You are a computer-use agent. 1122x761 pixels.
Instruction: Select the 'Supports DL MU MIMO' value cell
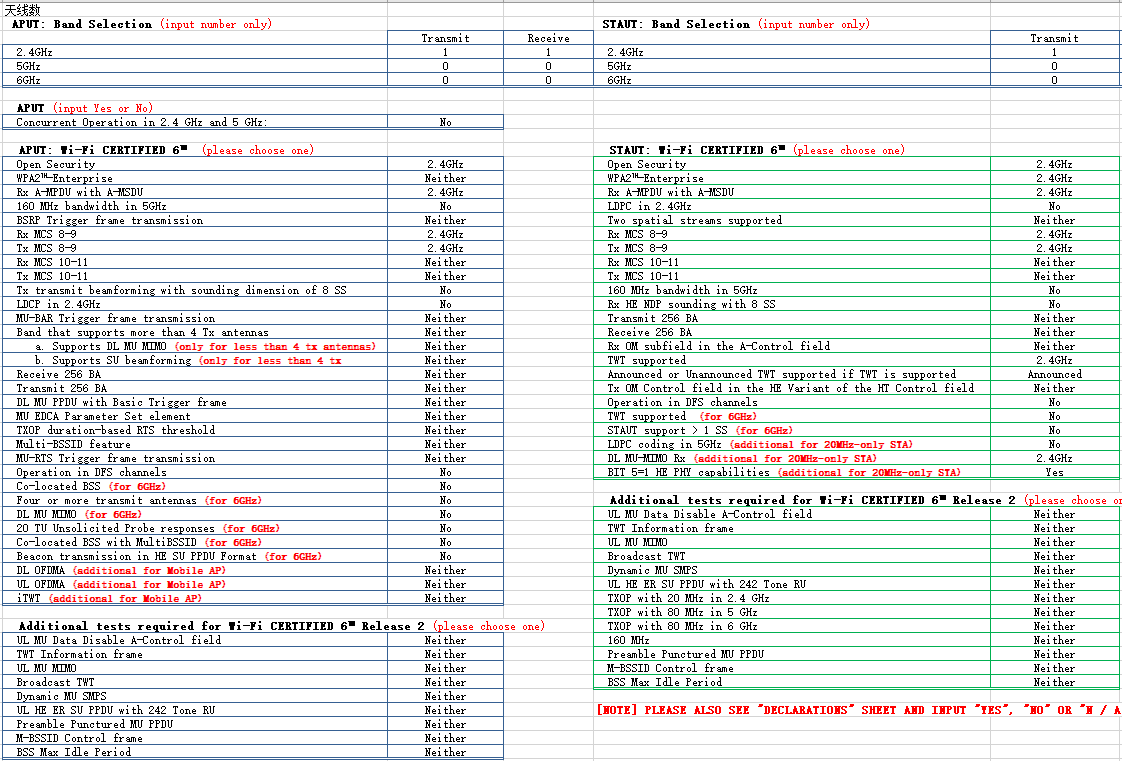445,346
